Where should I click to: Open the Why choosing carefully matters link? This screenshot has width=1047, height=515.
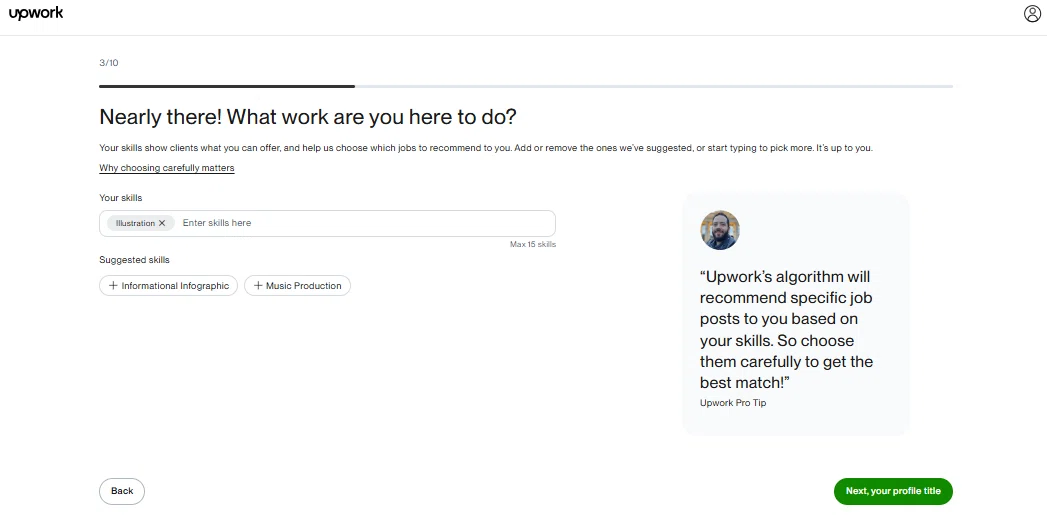tap(167, 168)
